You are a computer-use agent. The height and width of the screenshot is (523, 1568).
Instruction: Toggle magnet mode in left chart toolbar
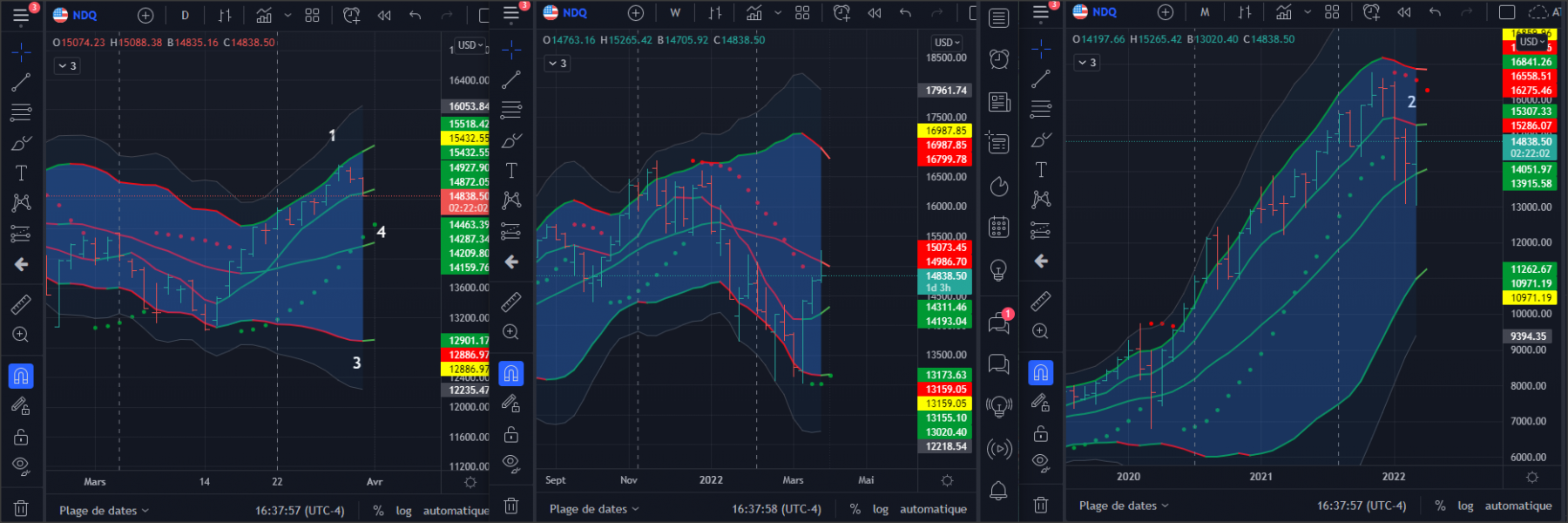[21, 376]
